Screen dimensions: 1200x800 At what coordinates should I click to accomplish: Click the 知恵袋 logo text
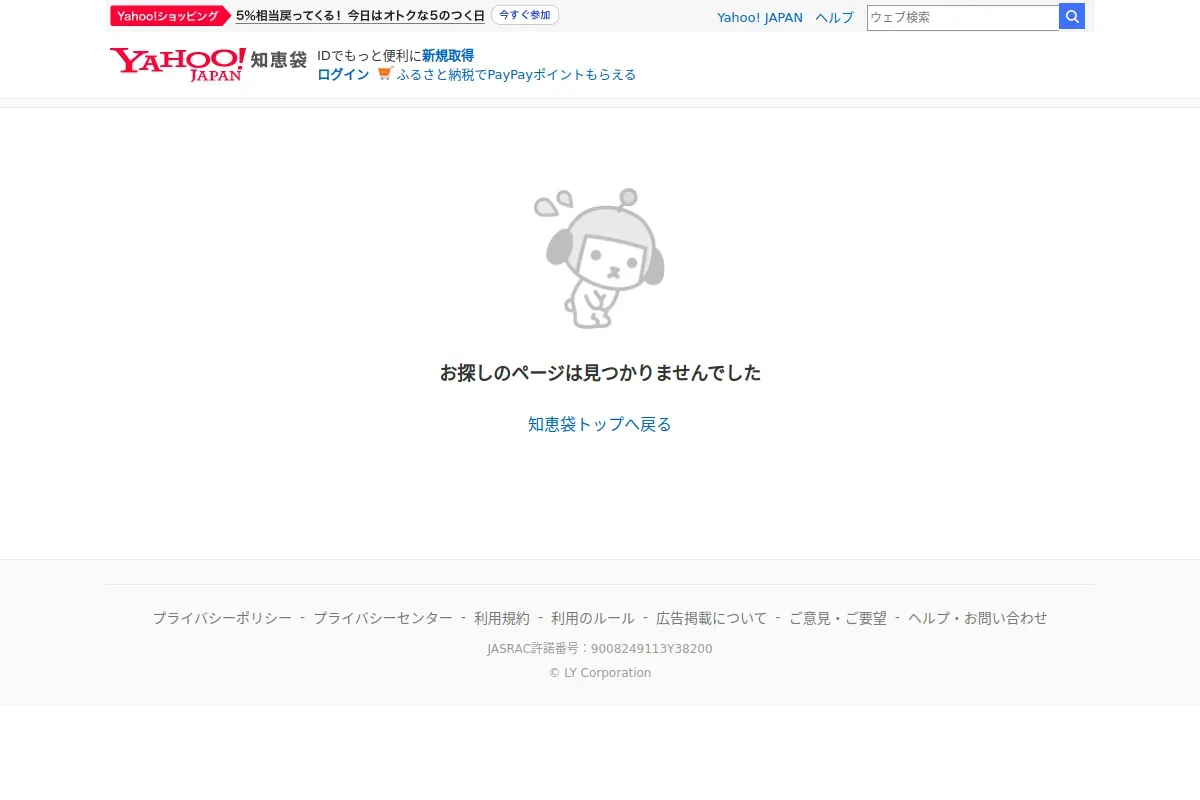point(278,60)
